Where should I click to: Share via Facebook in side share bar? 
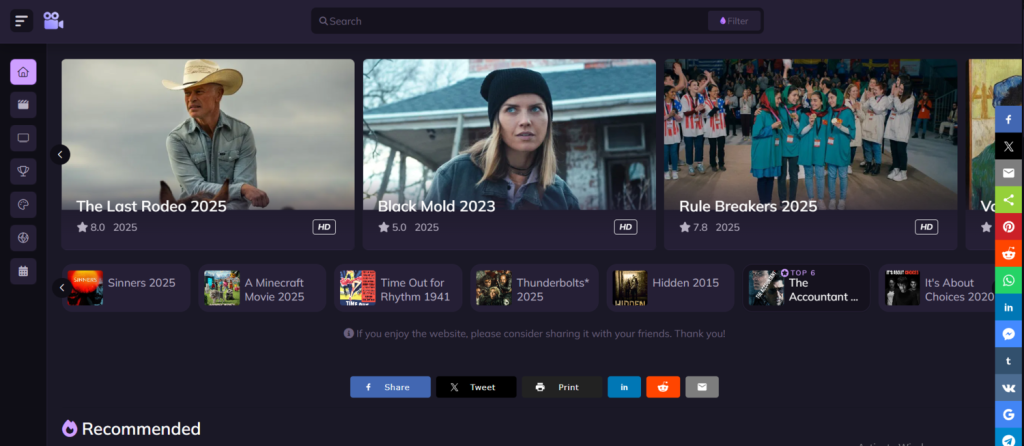tap(1009, 119)
